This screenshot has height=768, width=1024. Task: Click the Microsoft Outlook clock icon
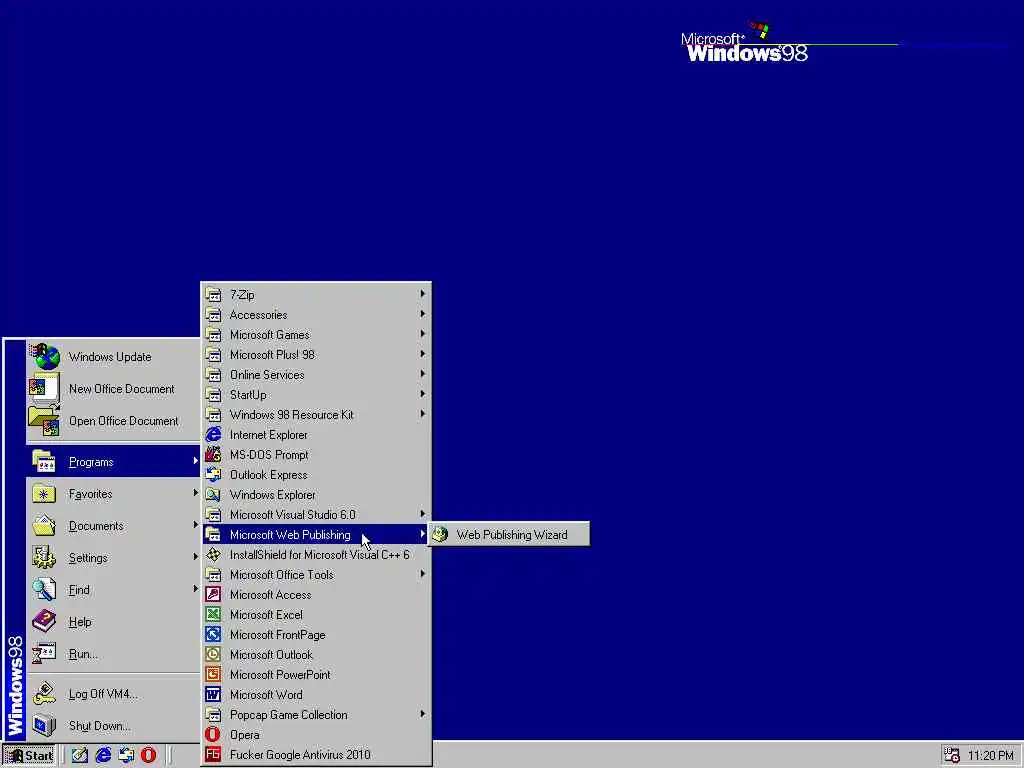point(214,654)
